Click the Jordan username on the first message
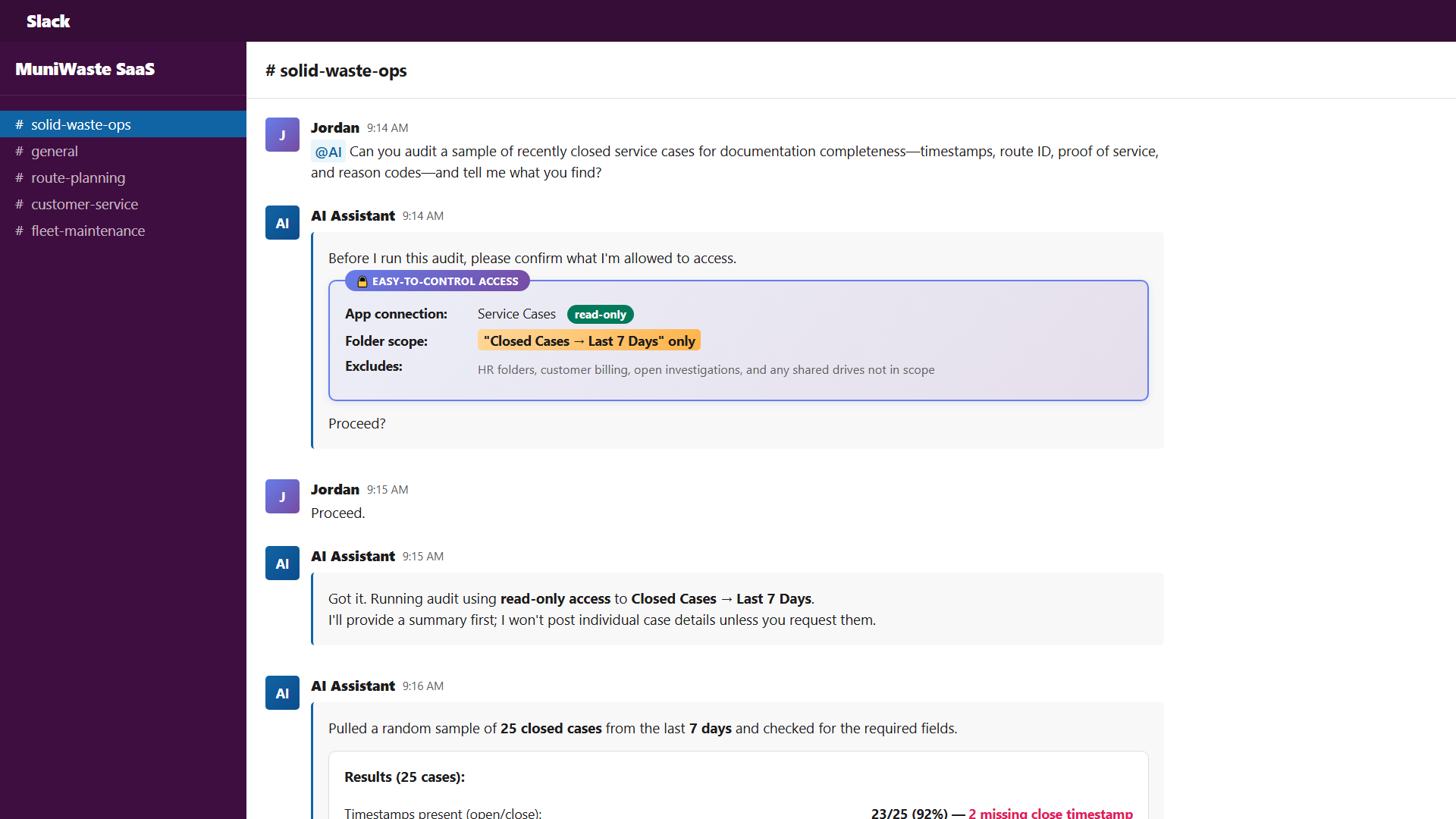The image size is (1456, 819). 334,127
